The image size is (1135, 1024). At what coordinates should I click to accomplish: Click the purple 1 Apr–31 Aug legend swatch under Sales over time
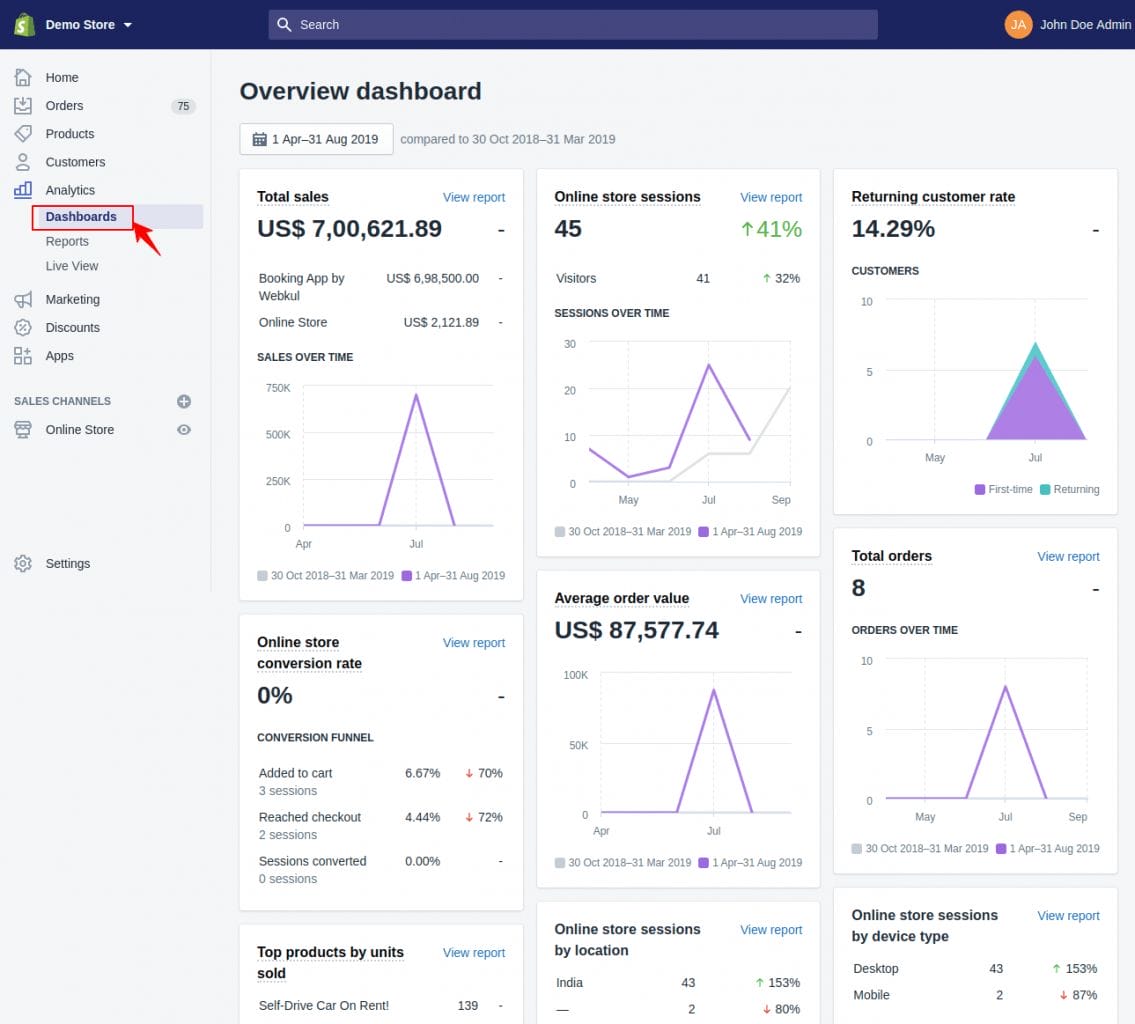(407, 576)
